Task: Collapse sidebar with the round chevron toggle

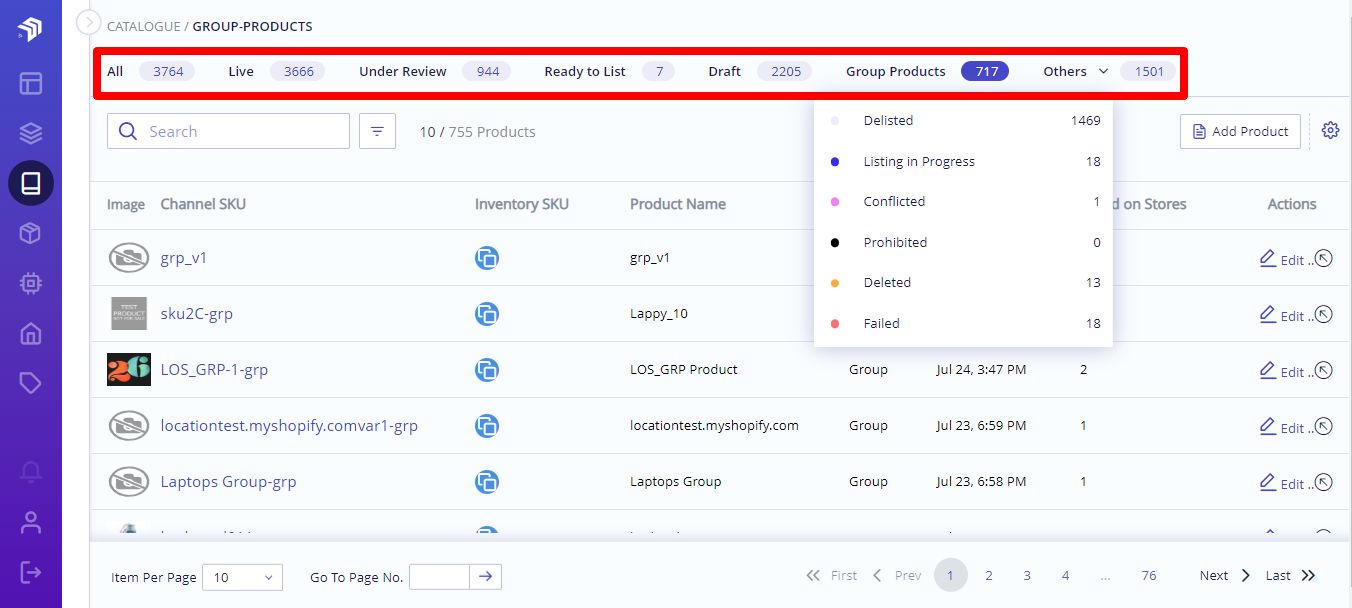Action: [88, 22]
